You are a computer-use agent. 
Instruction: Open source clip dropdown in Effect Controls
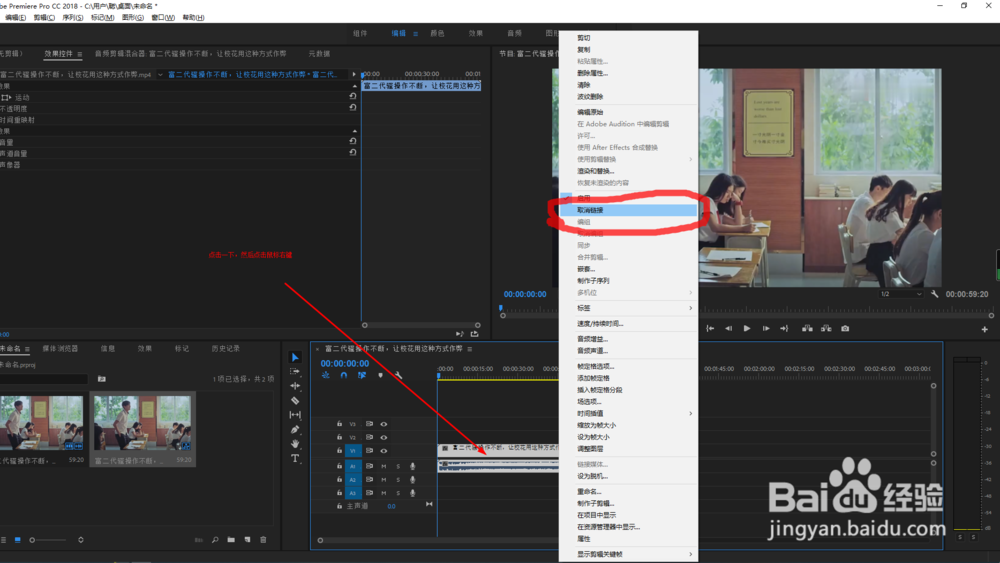coord(160,75)
